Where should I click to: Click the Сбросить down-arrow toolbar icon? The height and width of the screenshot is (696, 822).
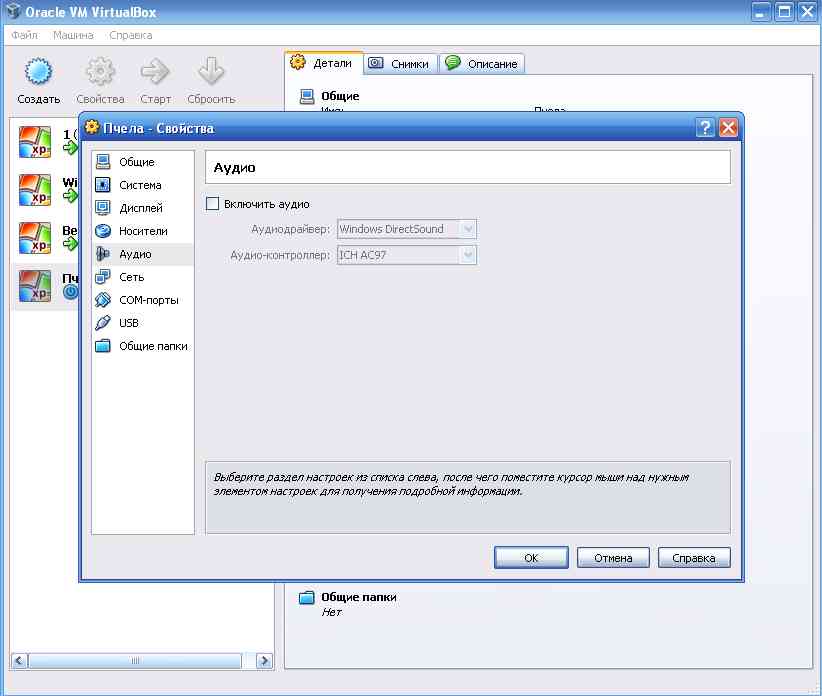click(x=211, y=71)
